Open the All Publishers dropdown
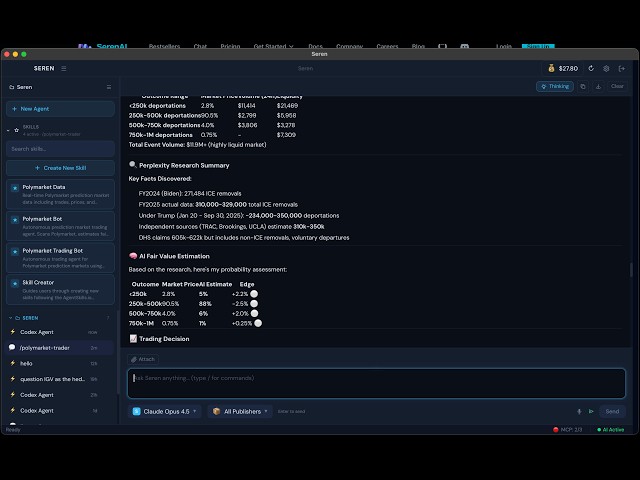 [x=240, y=411]
